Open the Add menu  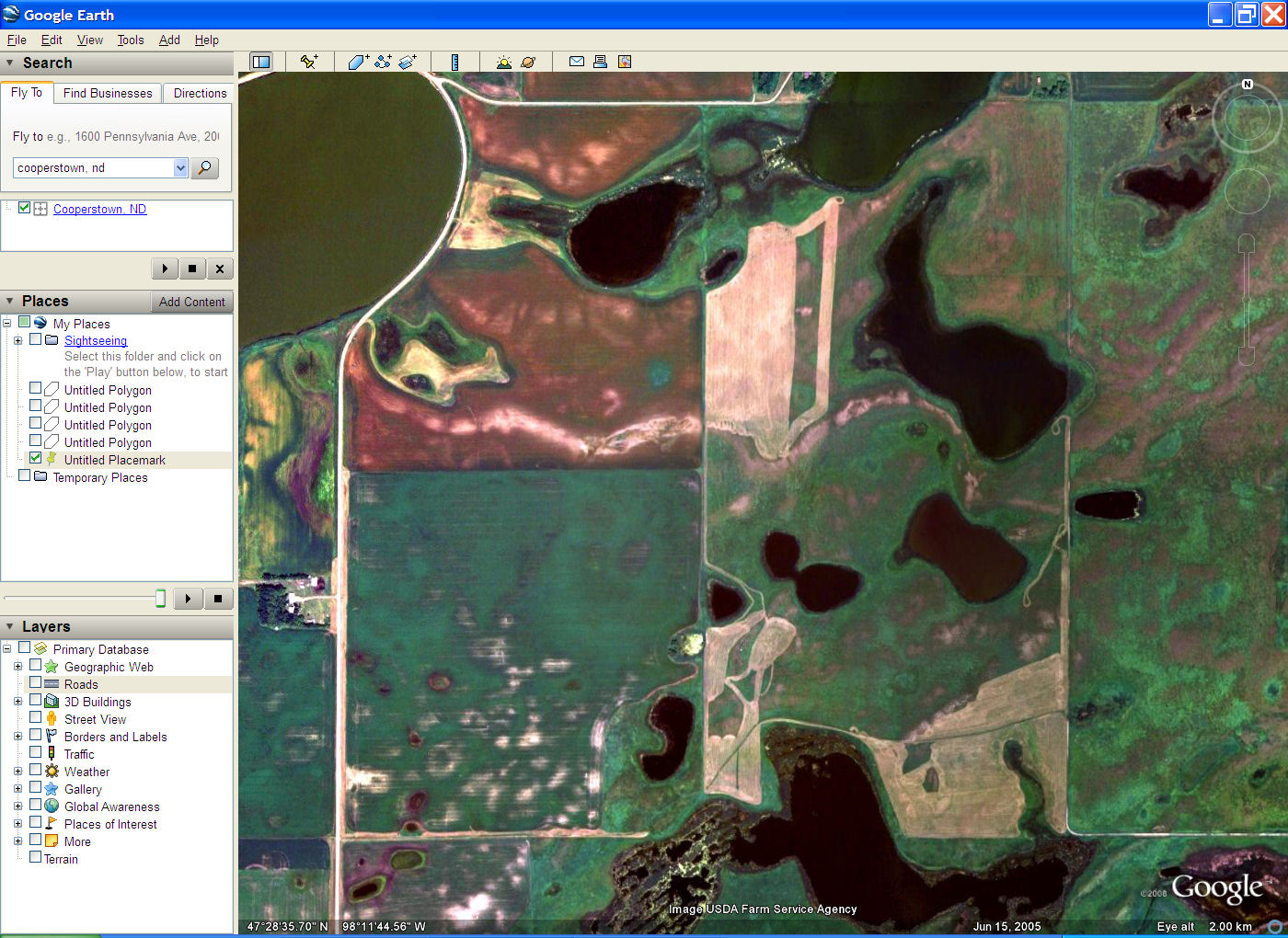click(169, 40)
